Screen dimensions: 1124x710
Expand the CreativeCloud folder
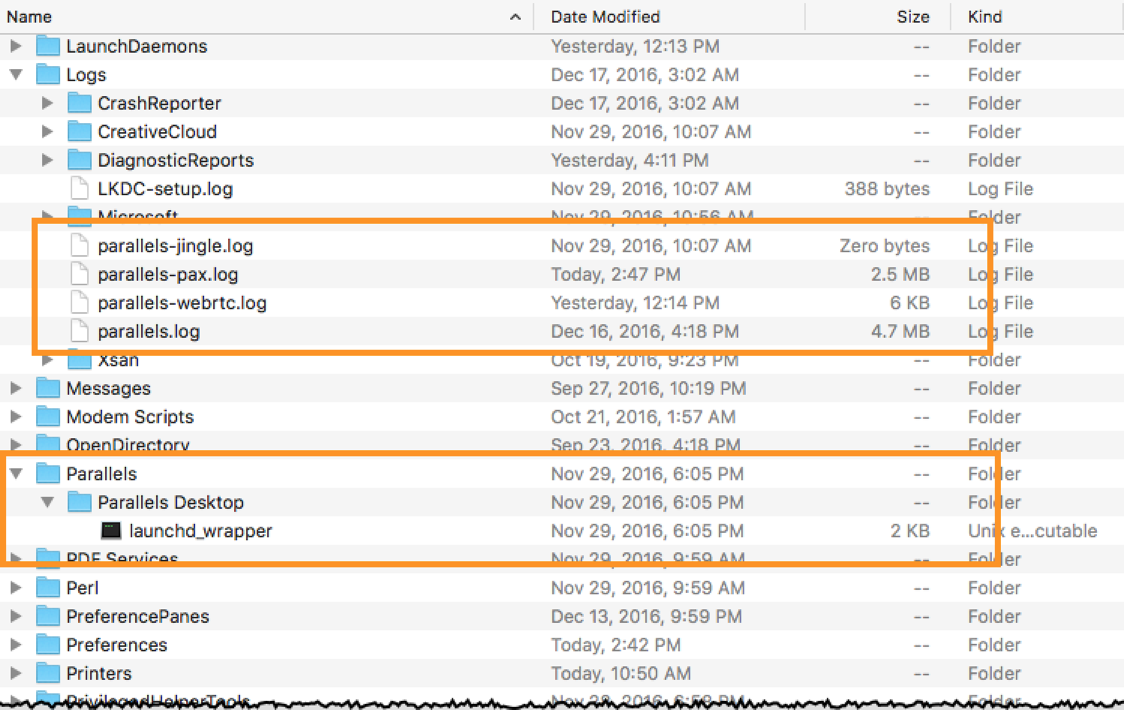pos(47,132)
